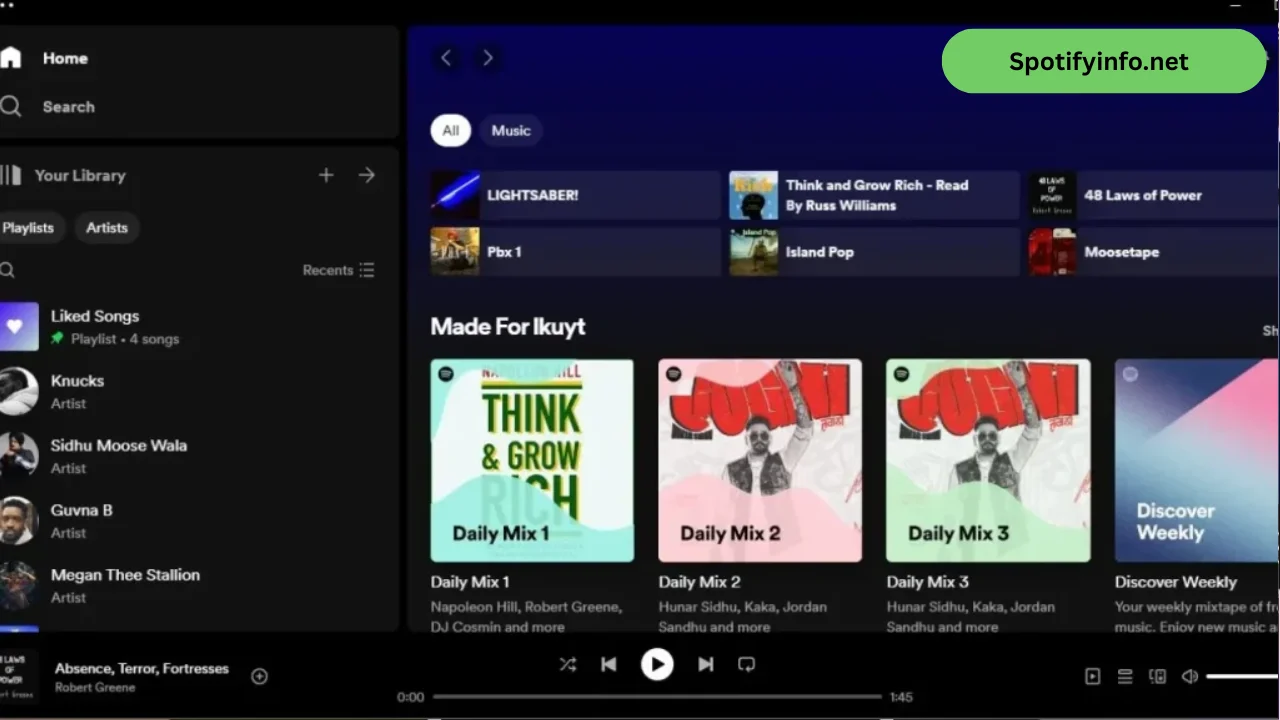
Task: Open the Pbx 1 shortcut tile
Action: coord(576,252)
